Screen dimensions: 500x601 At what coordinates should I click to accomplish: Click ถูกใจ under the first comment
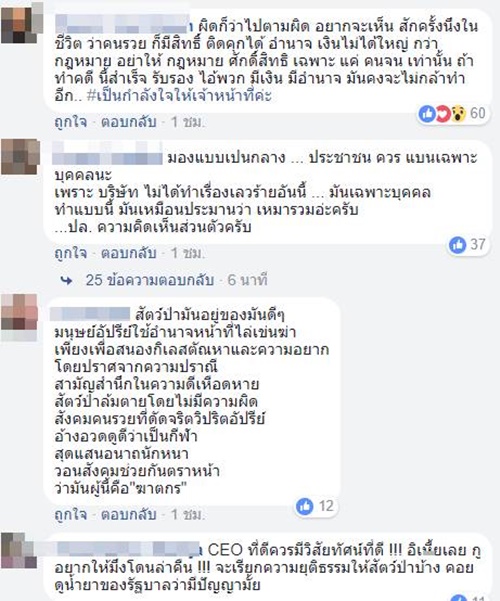pos(71,122)
